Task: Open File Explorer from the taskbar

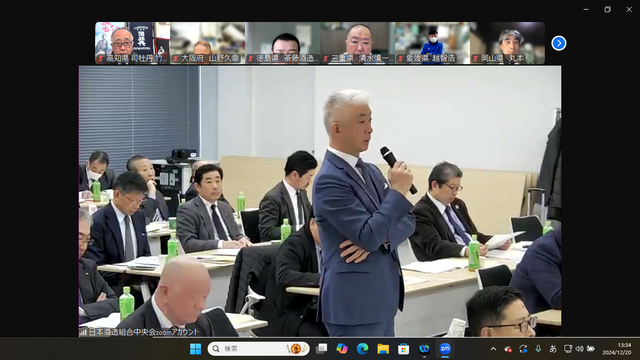Action: click(383, 349)
